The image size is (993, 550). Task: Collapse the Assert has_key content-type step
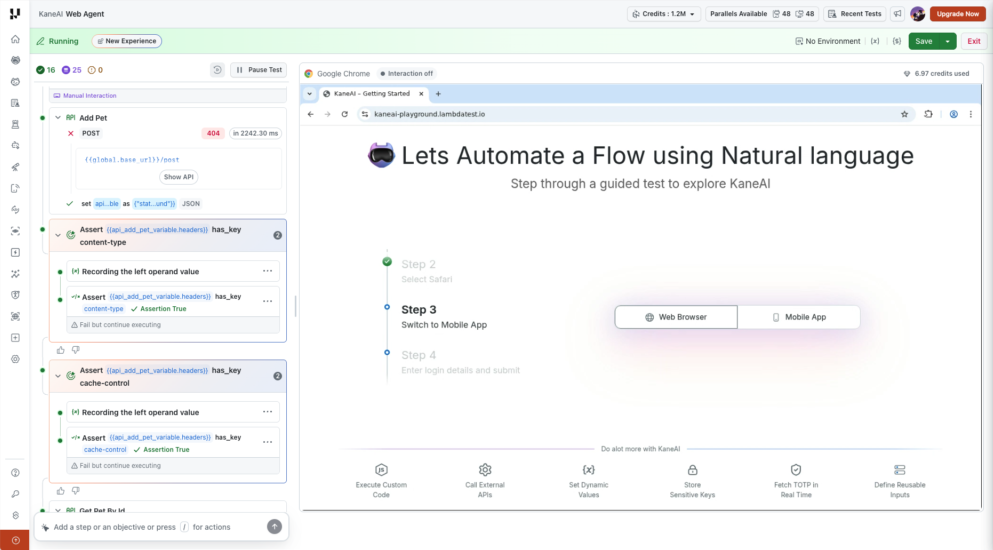point(58,235)
